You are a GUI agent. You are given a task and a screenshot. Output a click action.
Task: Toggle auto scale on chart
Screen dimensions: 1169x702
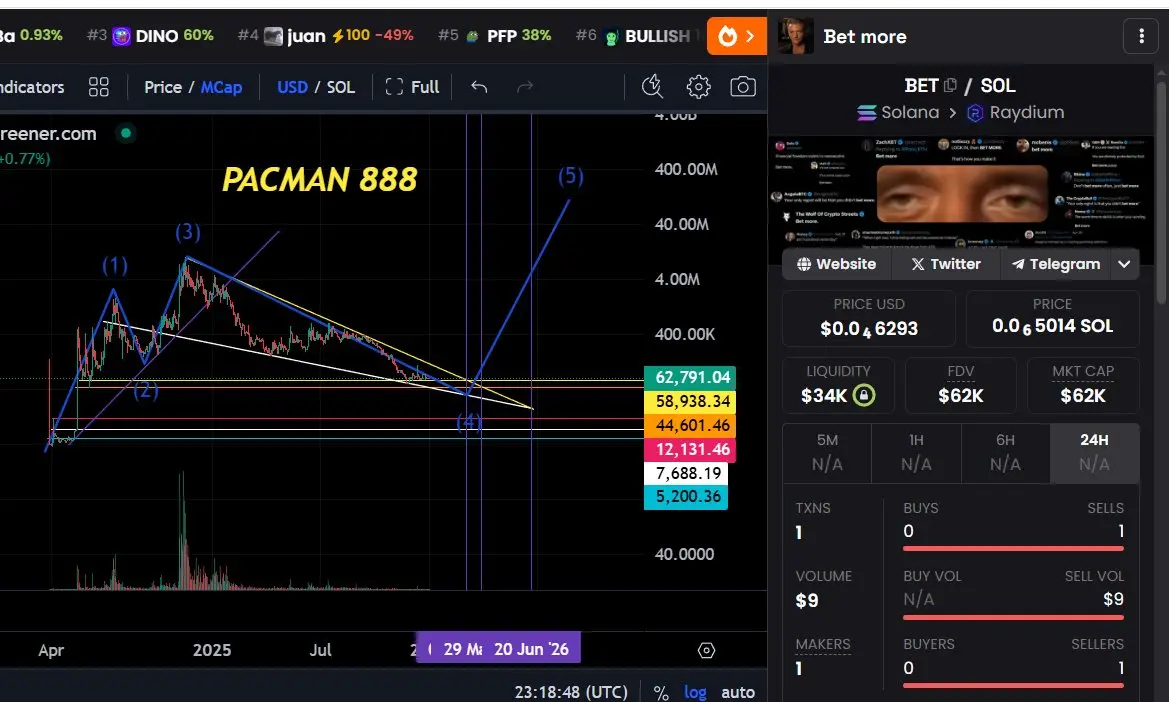(x=738, y=692)
